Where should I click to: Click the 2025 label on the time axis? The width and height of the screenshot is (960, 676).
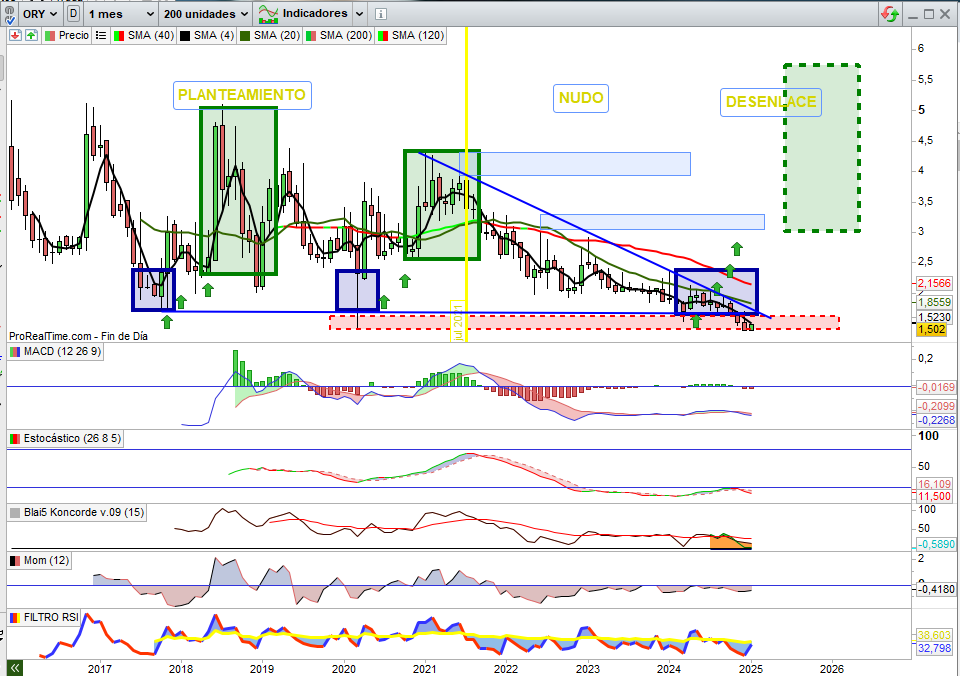[x=750, y=669]
